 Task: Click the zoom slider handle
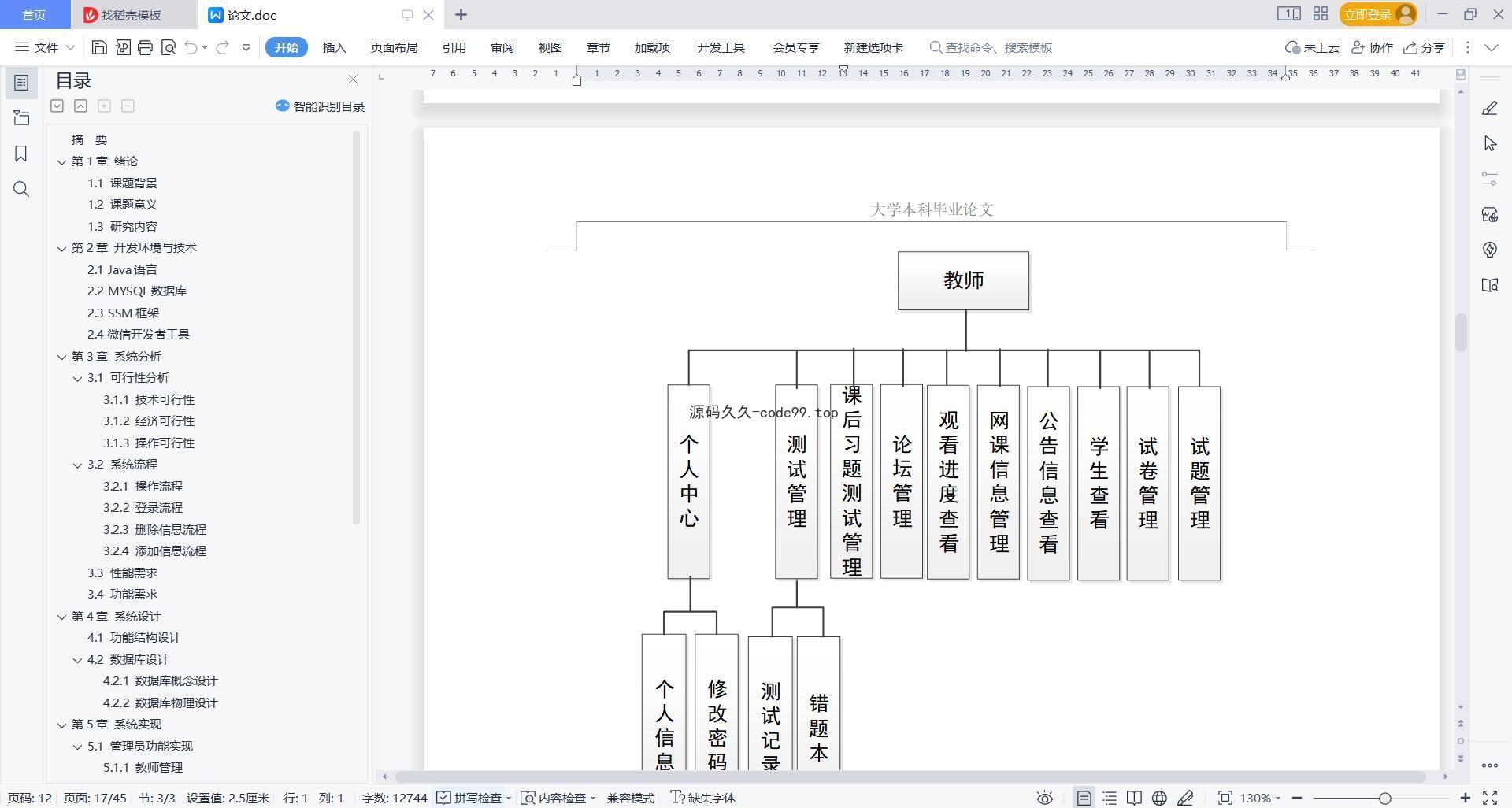coord(1384,798)
